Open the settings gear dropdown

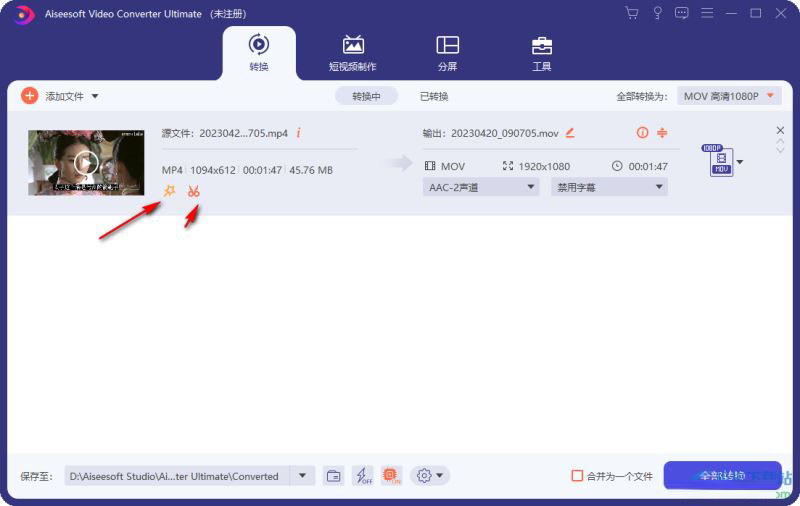point(430,476)
